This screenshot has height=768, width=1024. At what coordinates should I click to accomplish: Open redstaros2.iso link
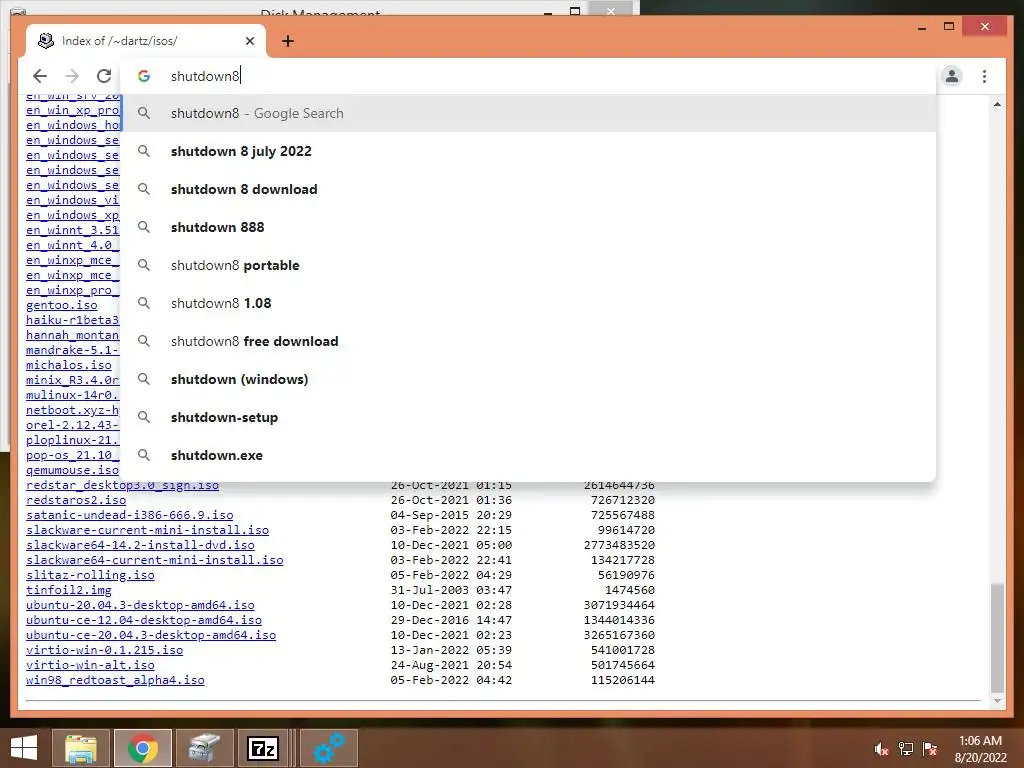76,500
